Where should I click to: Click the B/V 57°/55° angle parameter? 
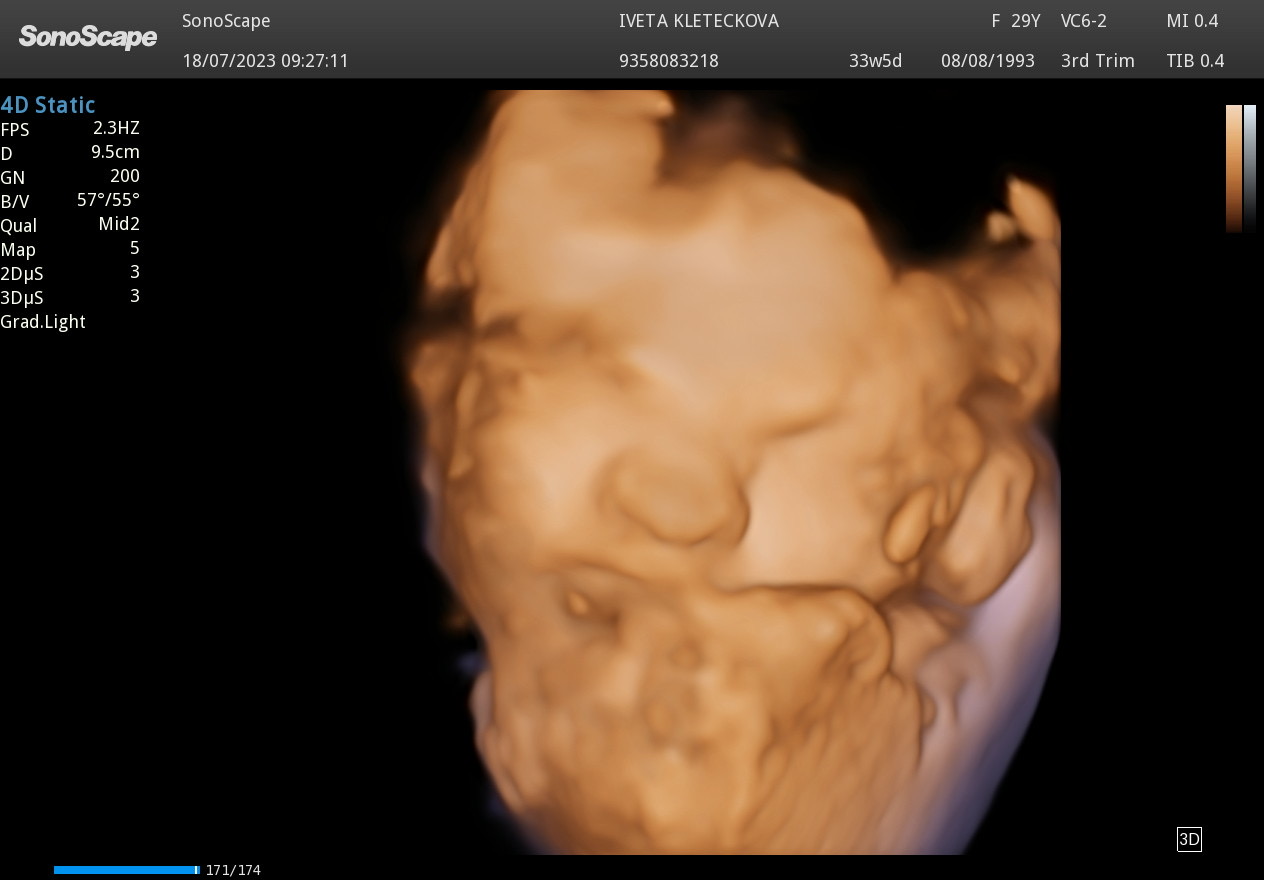pyautogui.click(x=70, y=201)
